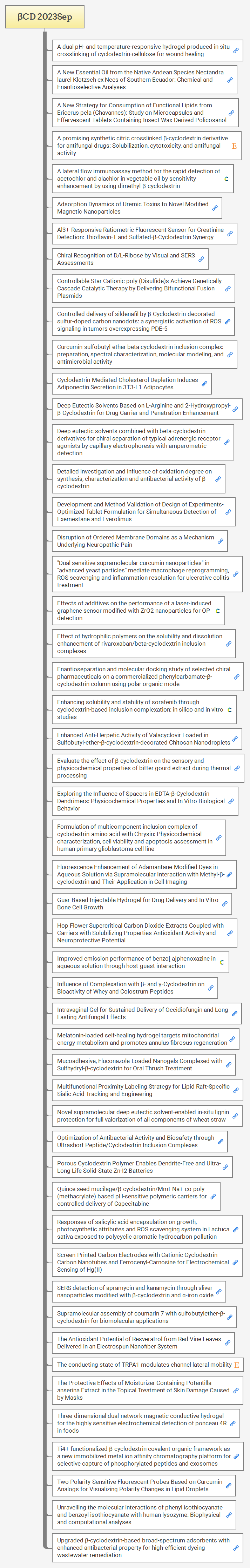Open link icon for Porous Cyclodextrin Polymer batteries node
Viewport: 250px width, 1568px height.
(x=226, y=1167)
